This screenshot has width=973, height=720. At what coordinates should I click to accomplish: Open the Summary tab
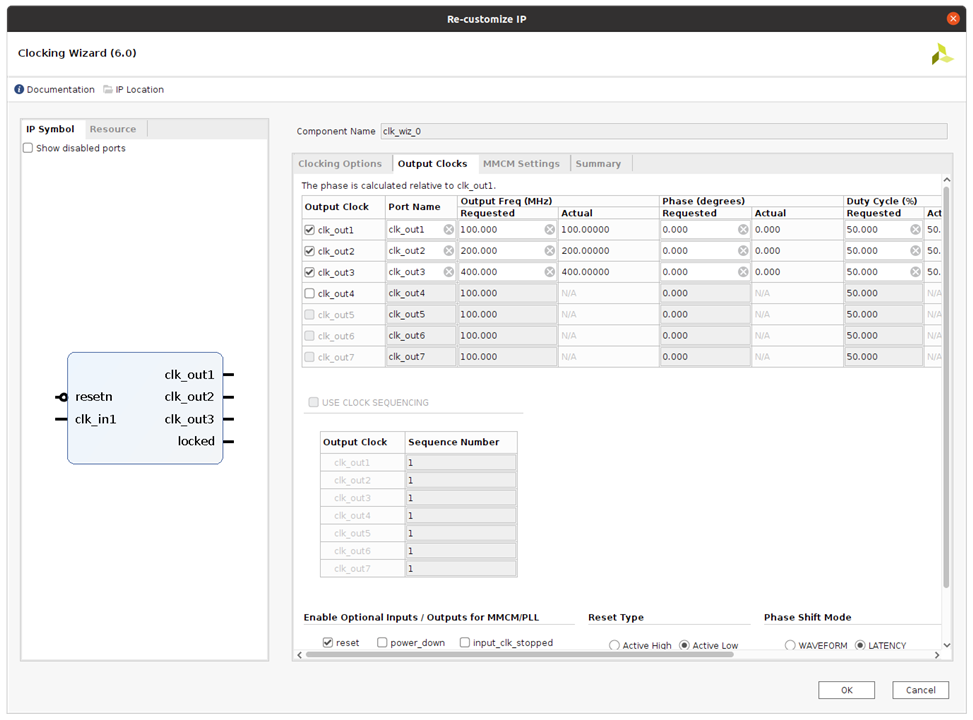598,164
